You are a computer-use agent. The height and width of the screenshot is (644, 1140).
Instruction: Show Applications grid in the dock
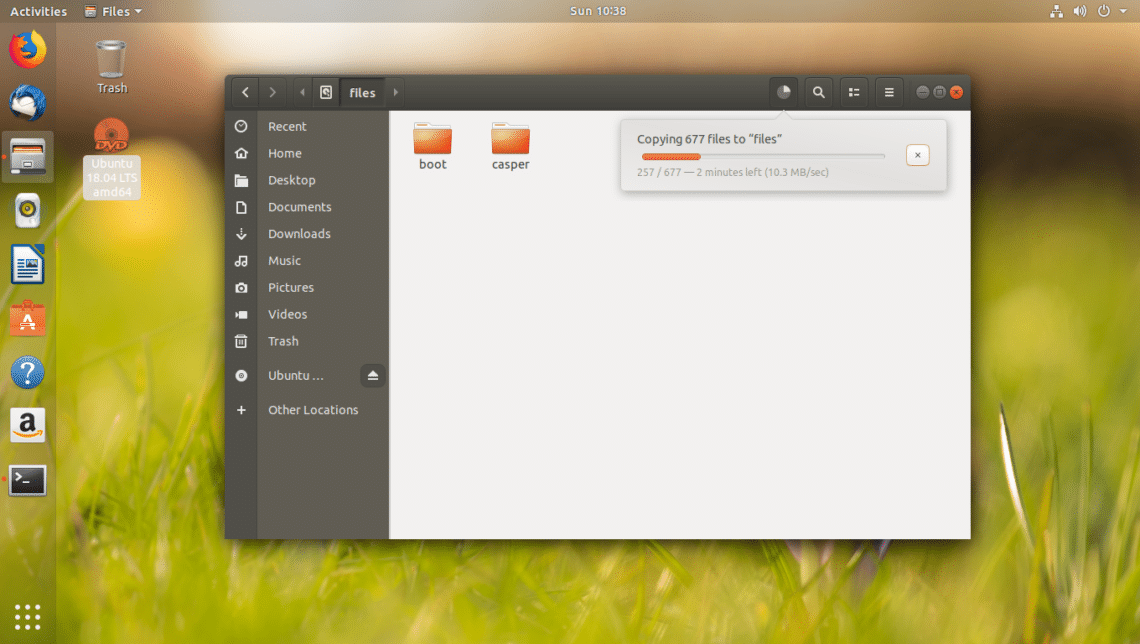[28, 617]
